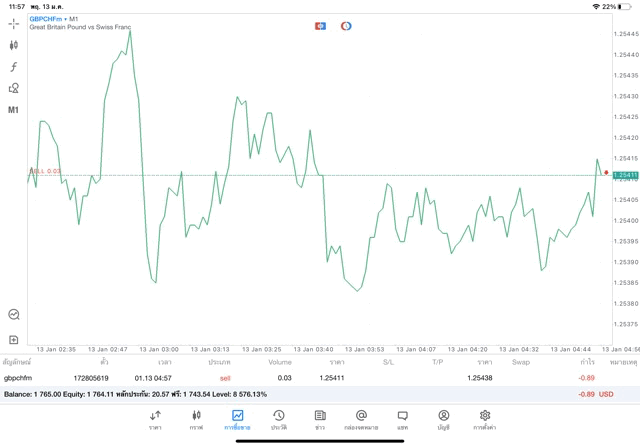
Task: Open the settings (การตั้งค่า) gear tab
Action: [485, 419]
